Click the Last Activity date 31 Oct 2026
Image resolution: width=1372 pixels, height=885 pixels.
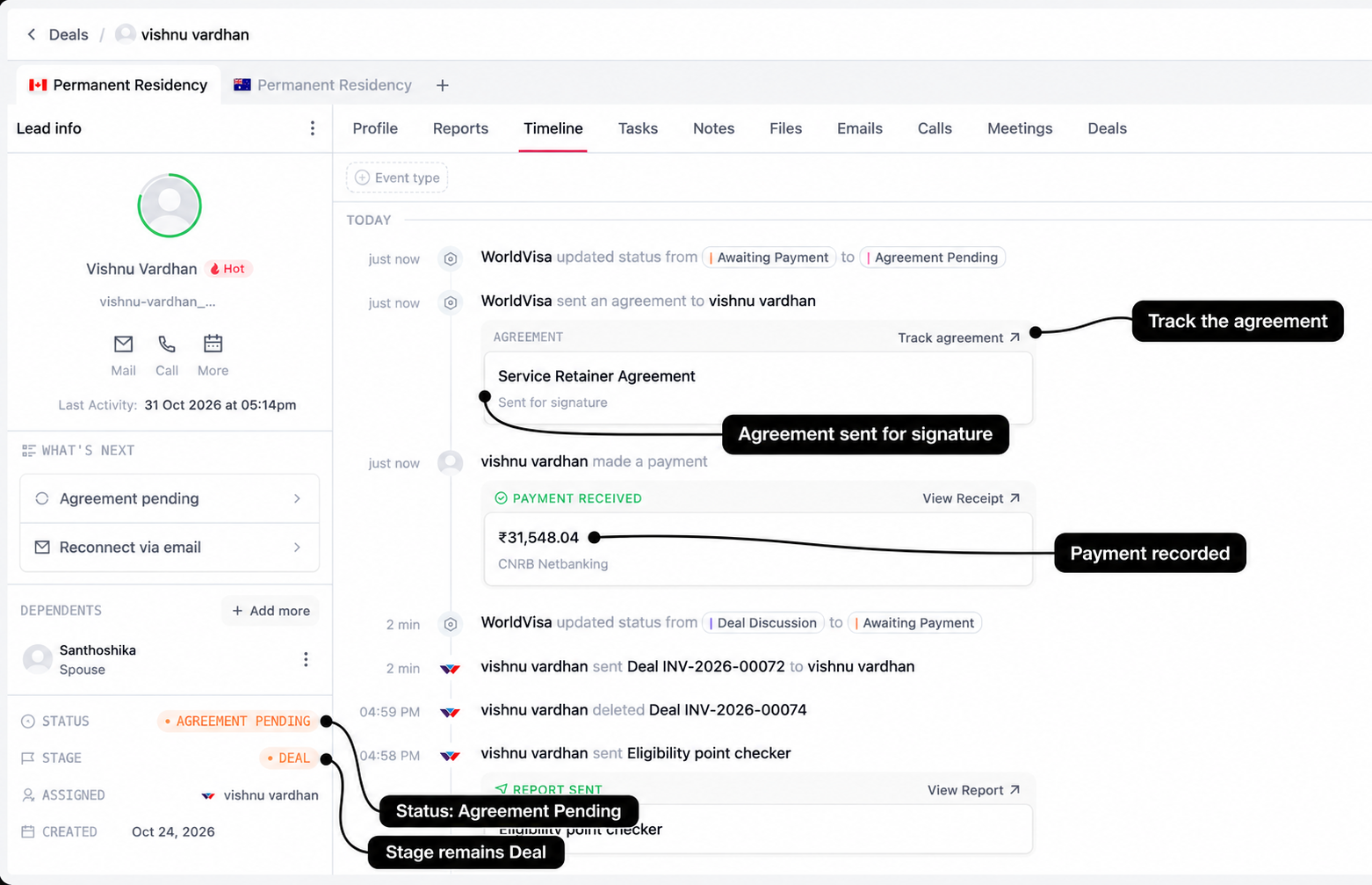coord(220,405)
